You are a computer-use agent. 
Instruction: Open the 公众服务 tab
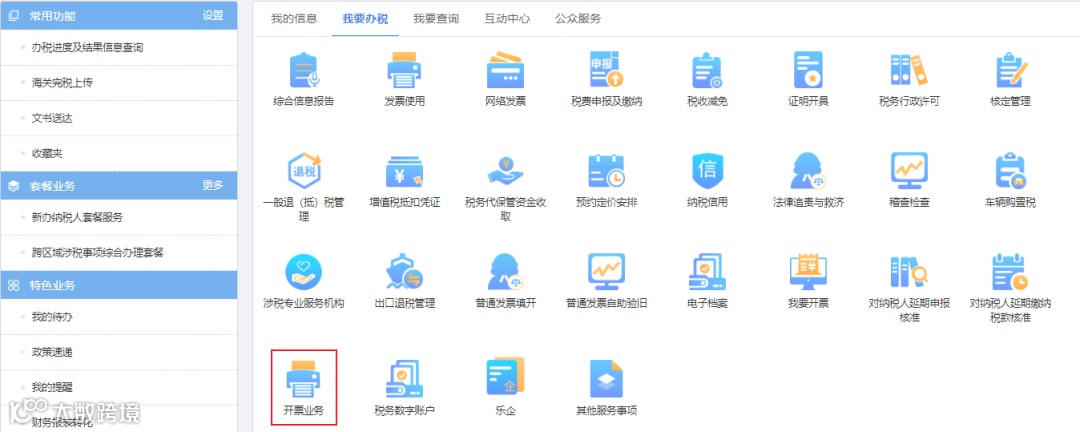pos(578,19)
